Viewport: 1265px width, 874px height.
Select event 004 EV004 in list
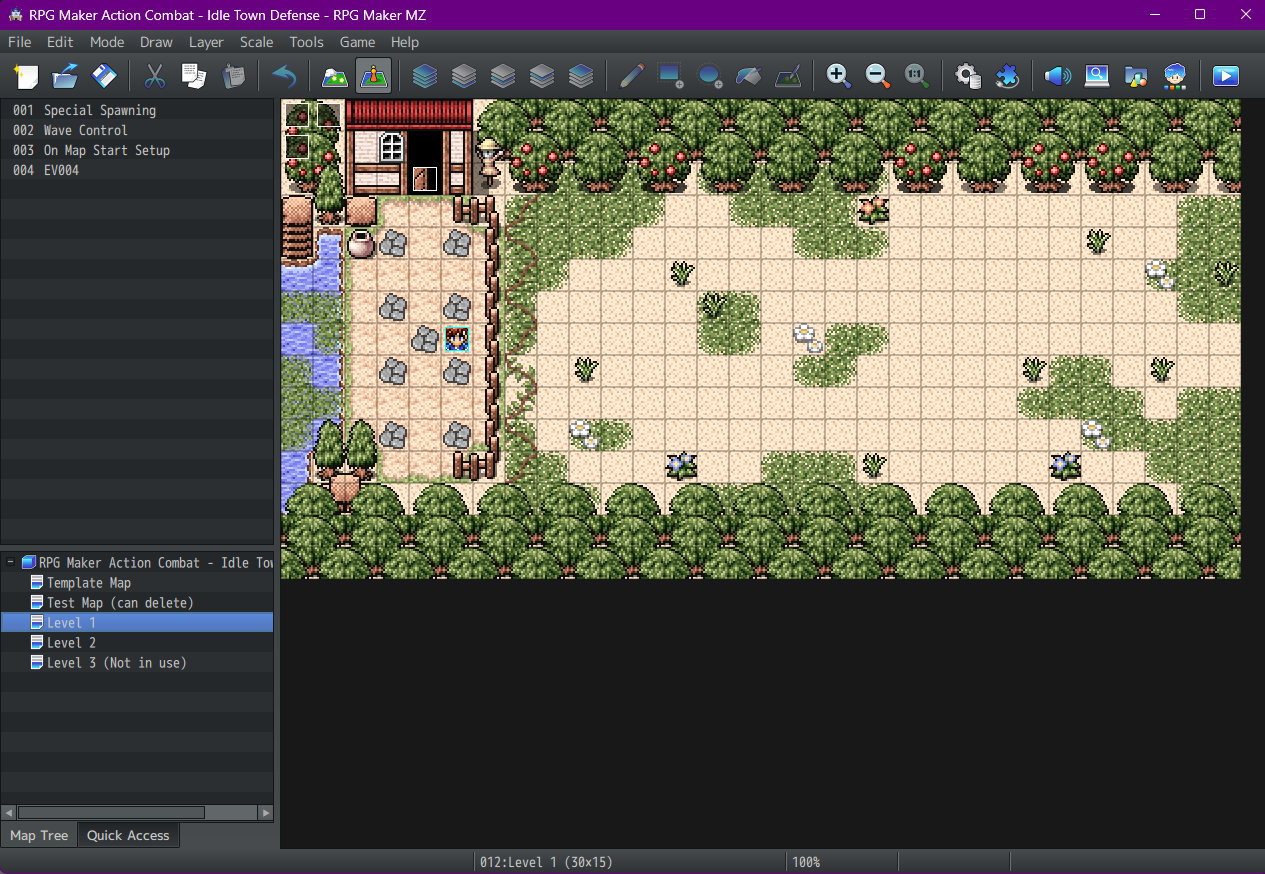tap(137, 170)
